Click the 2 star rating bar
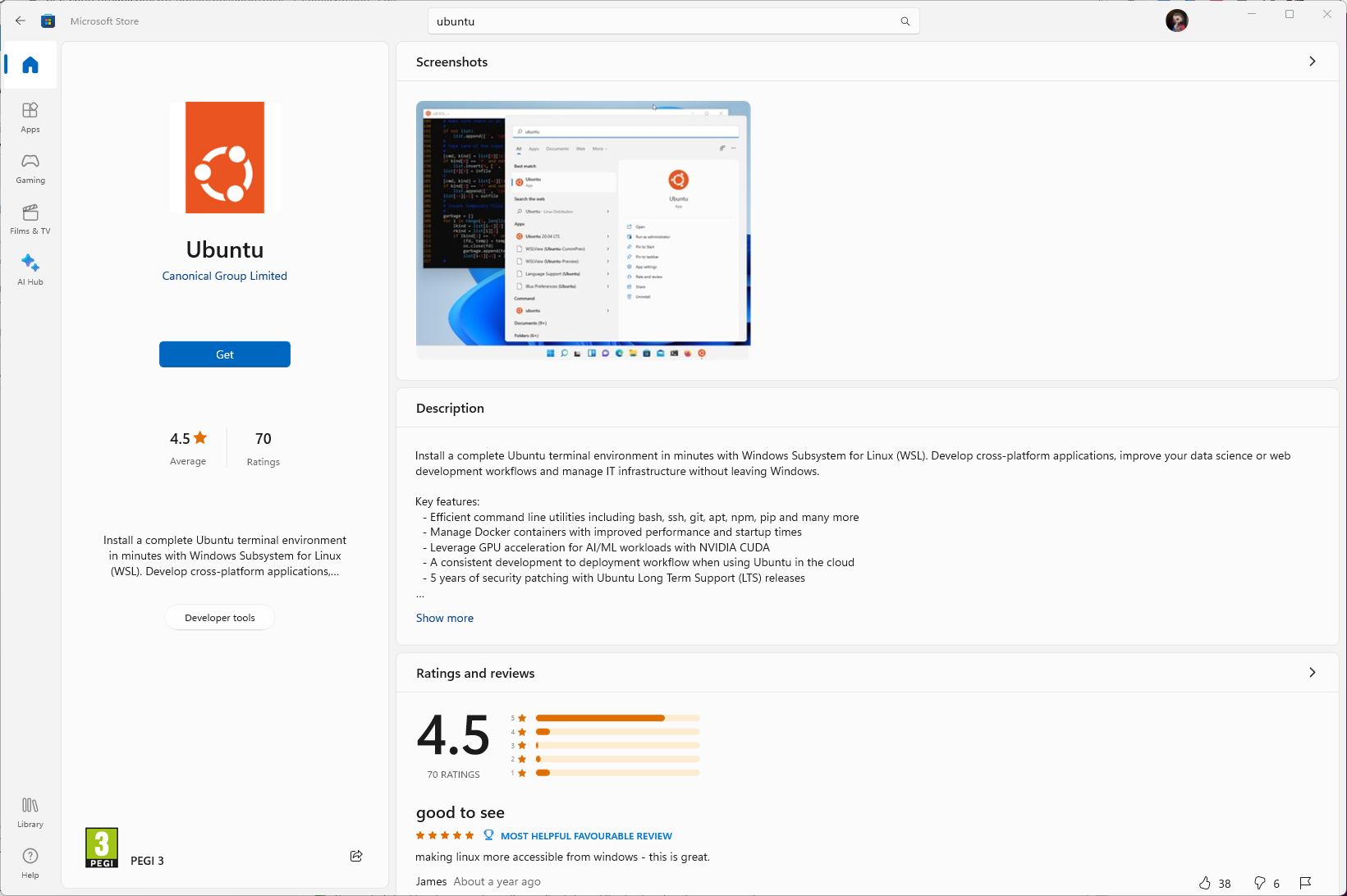The image size is (1347, 896). pos(617,759)
